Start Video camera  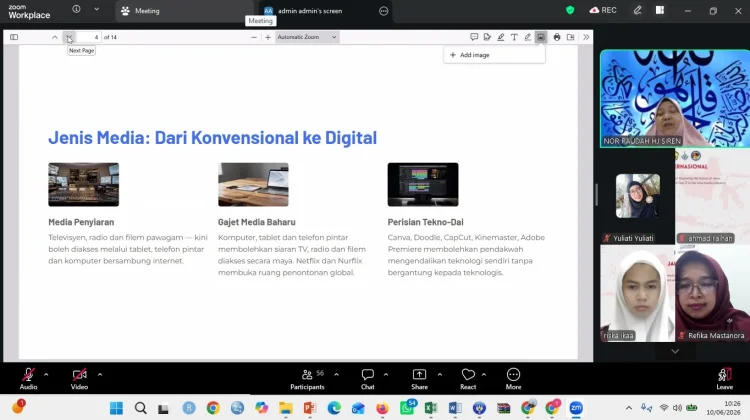click(x=79, y=379)
